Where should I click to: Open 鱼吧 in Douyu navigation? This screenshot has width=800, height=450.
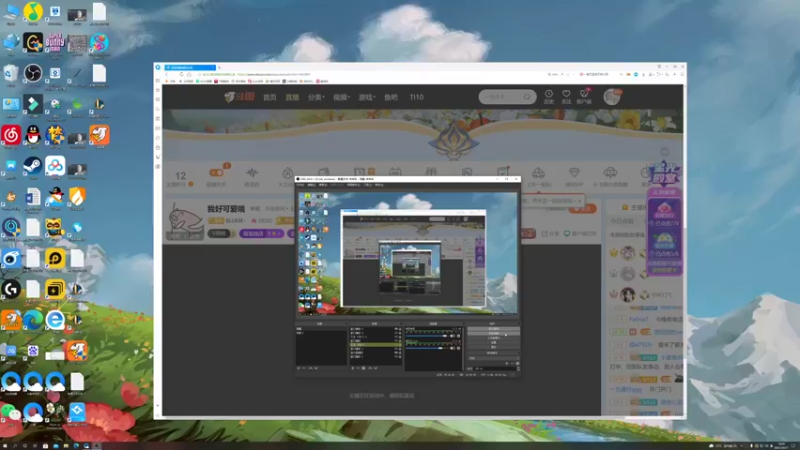391,97
